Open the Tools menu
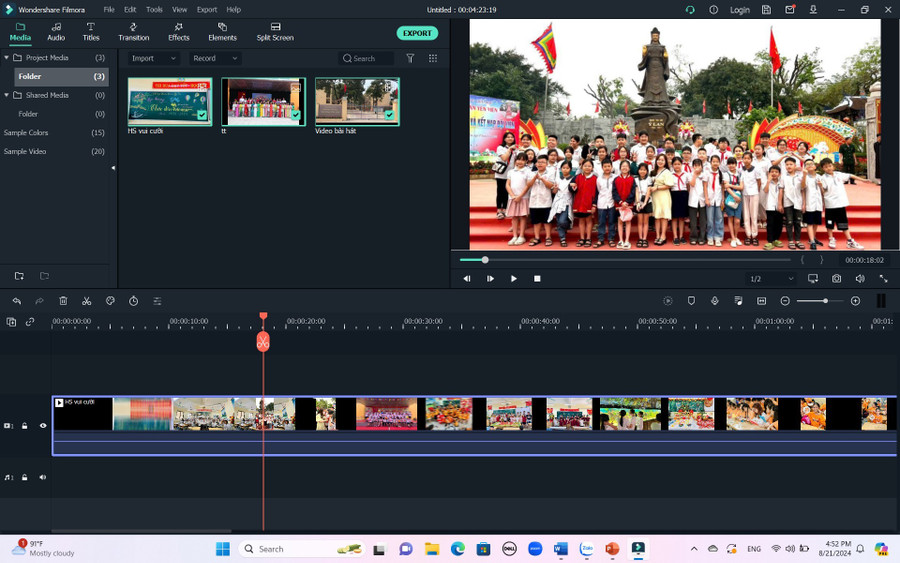The height and width of the screenshot is (563, 900). [154, 10]
